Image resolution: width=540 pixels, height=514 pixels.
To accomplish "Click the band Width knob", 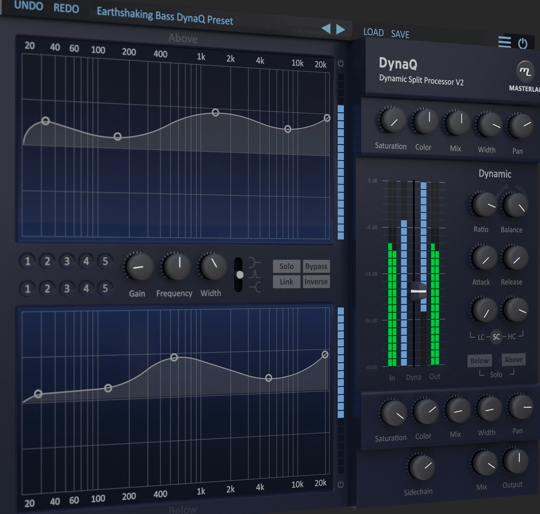I will pos(213,266).
